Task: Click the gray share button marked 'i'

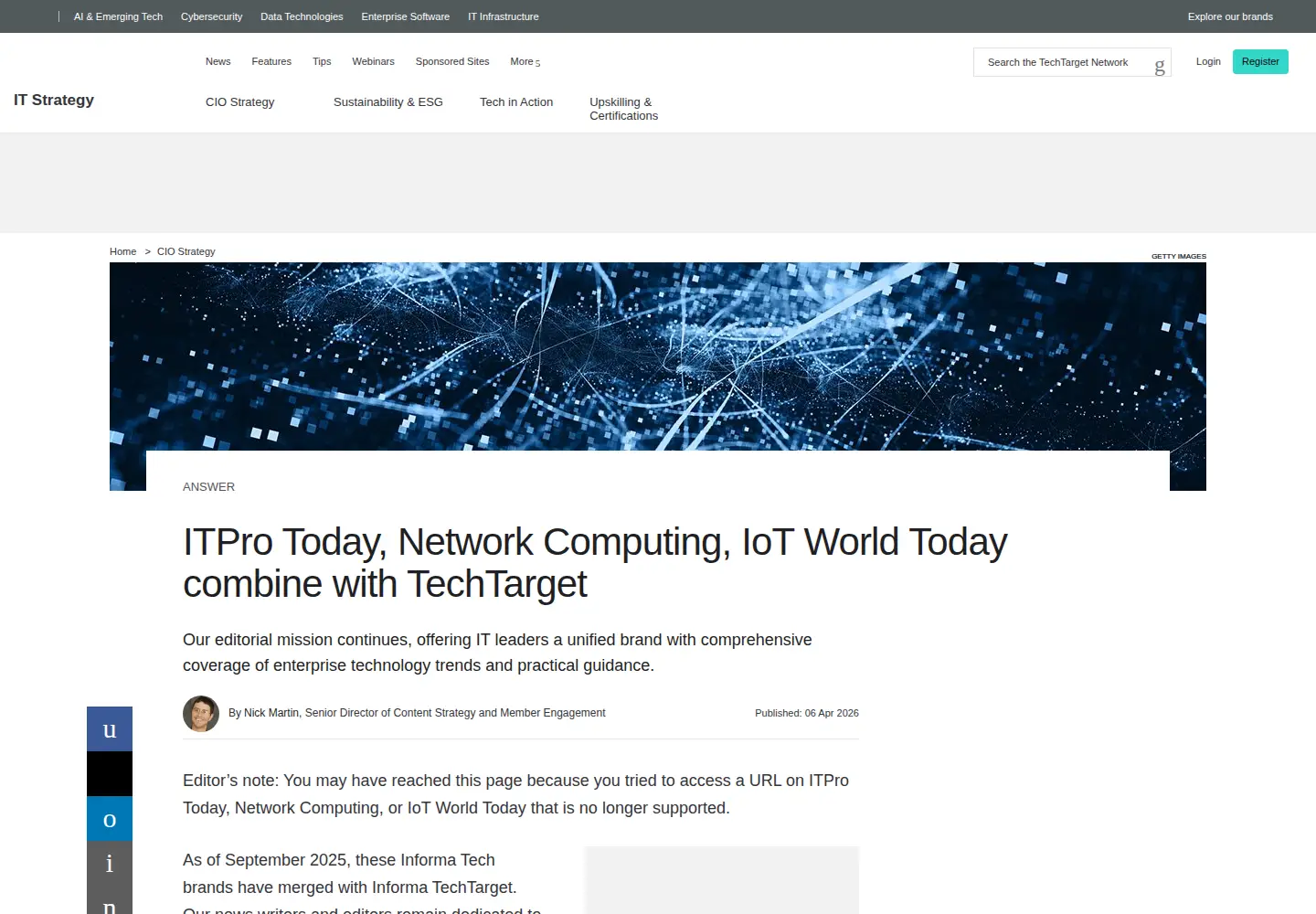Action: [110, 864]
